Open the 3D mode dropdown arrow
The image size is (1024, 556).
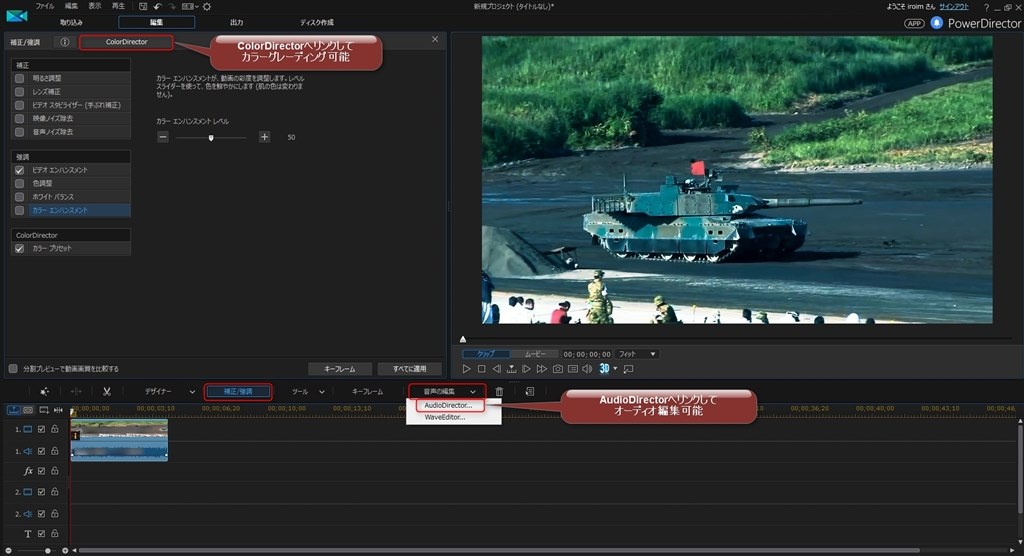click(615, 368)
